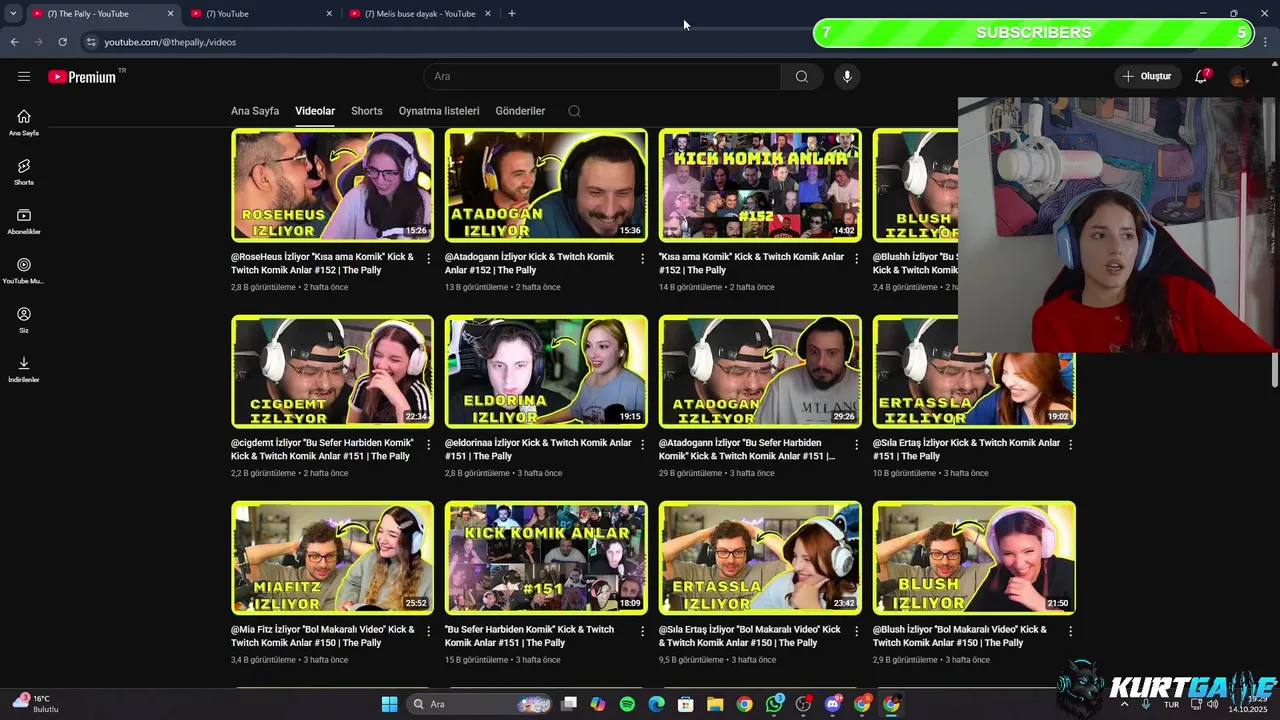The height and width of the screenshot is (720, 1280).
Task: Open Sıla Ertaş Bol Makaralı #150 title
Action: pyautogui.click(x=750, y=636)
